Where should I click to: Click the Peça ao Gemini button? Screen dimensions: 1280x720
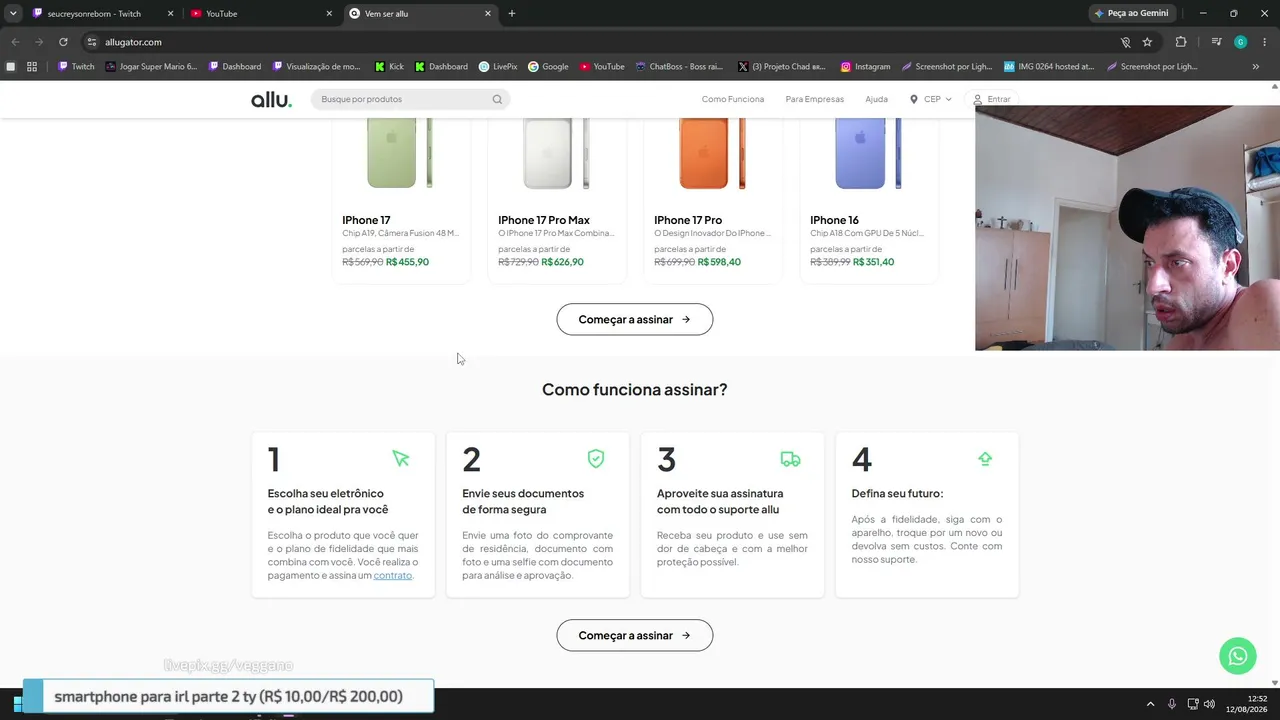1132,14
